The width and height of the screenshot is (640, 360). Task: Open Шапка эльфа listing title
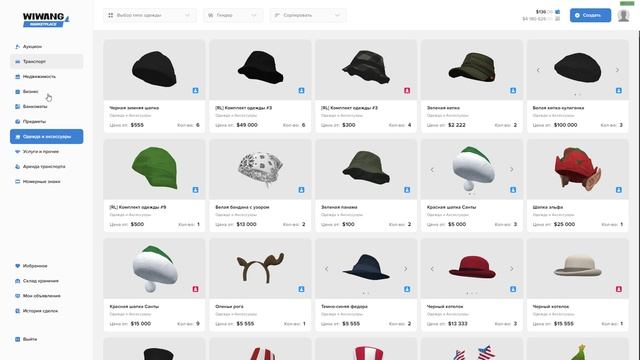click(x=548, y=207)
